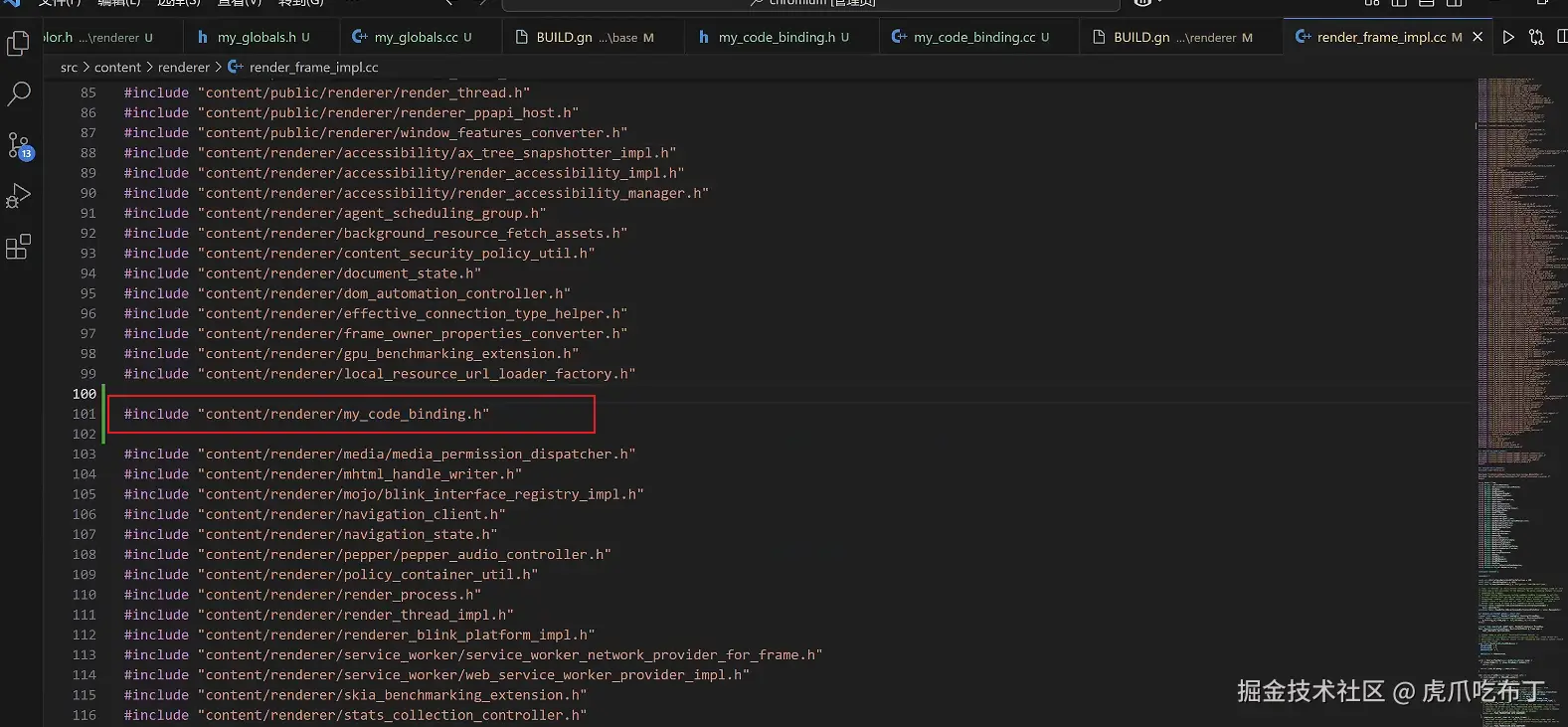Click the Run C/C++ file play button
Screen dimensions: 1568x727
1508,37
